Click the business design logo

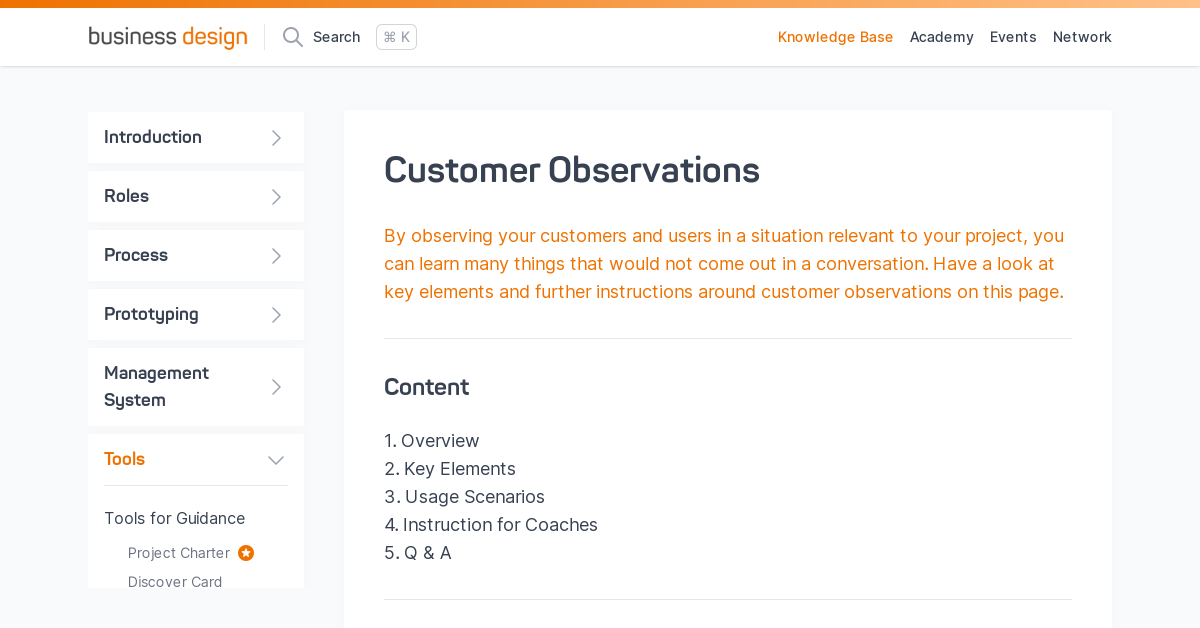[168, 37]
